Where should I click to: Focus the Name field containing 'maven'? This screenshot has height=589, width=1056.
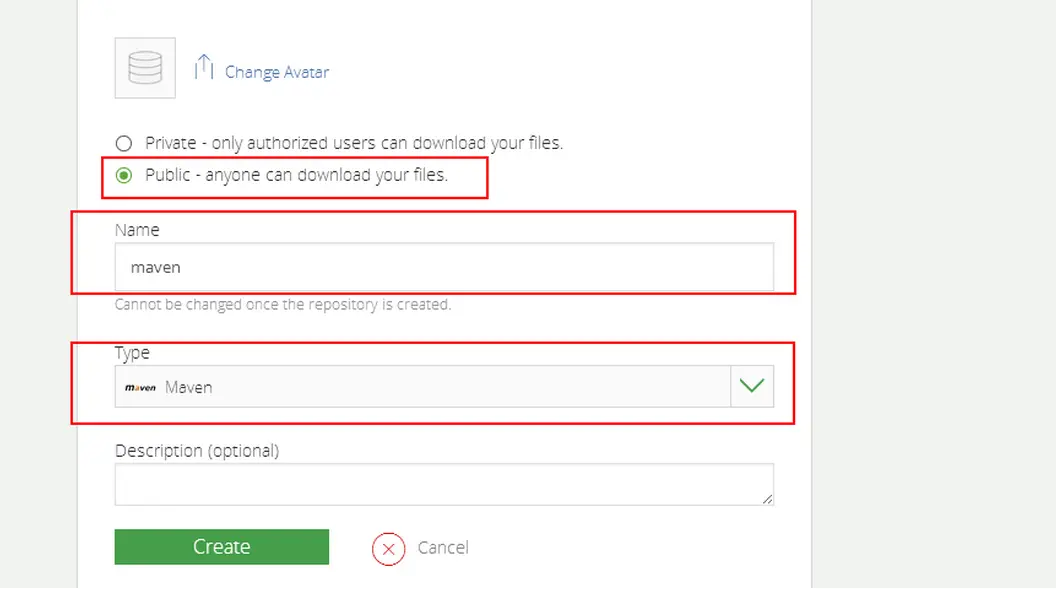(444, 267)
